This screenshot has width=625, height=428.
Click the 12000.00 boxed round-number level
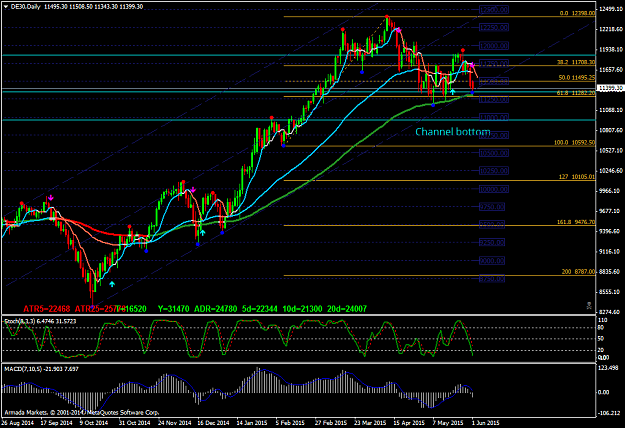pos(493,46)
